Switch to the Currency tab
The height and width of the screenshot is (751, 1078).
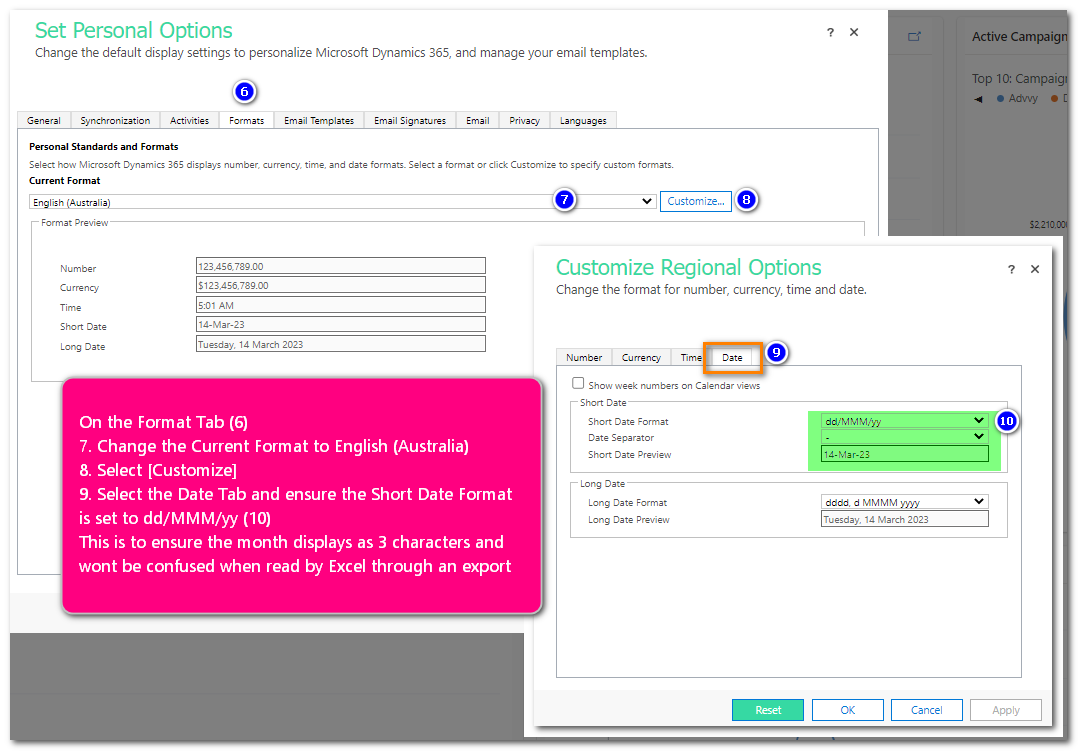pos(641,358)
